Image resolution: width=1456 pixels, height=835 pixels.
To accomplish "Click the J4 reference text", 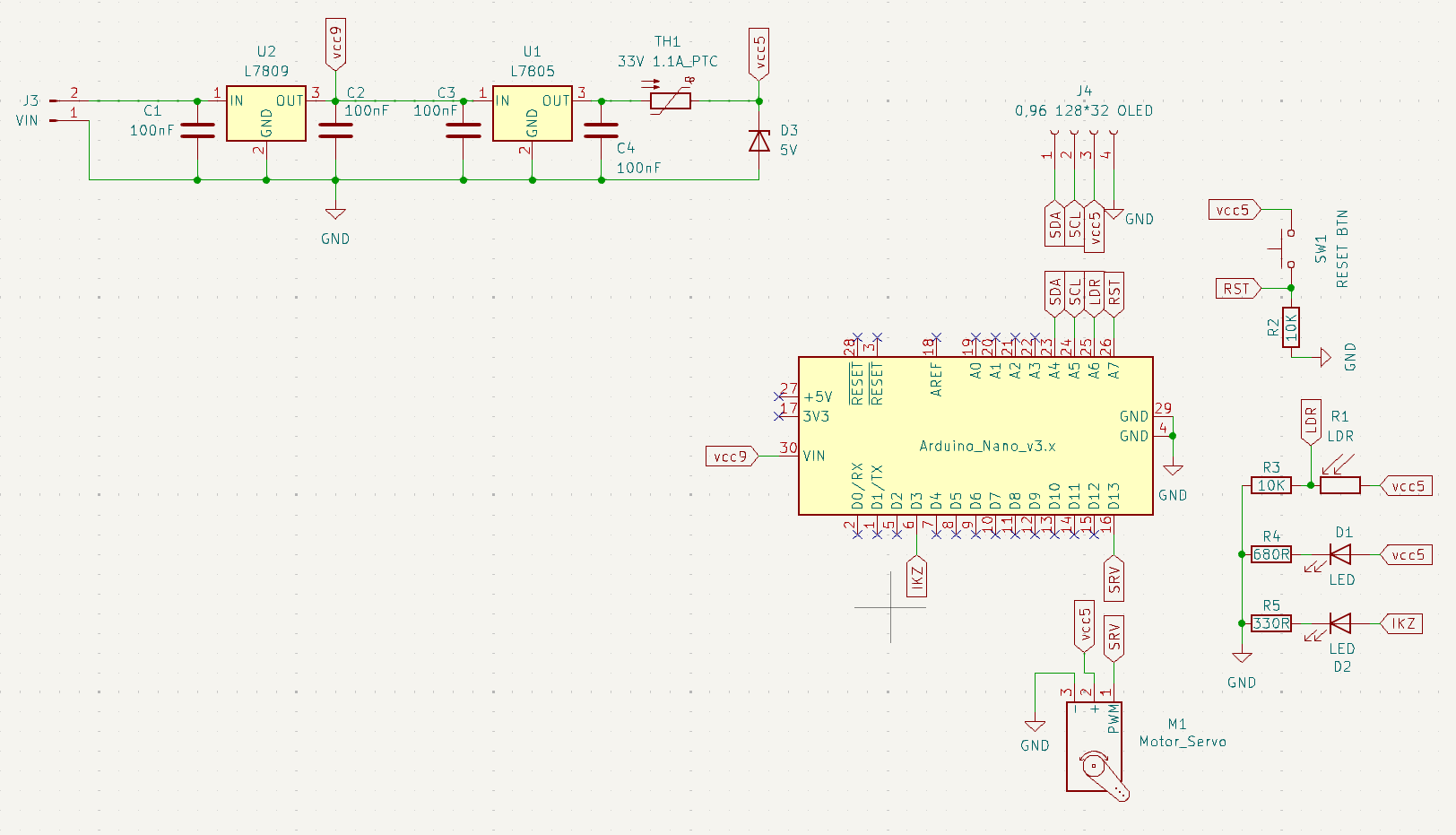I will pyautogui.click(x=1084, y=91).
